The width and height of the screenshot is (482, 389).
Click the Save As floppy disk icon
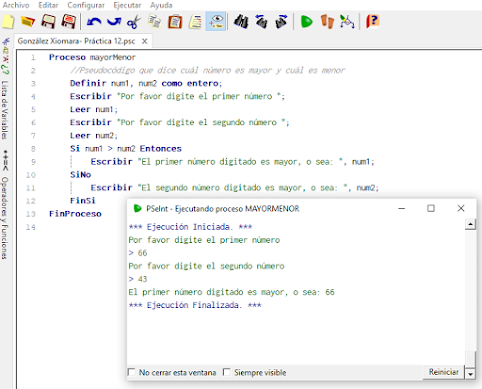click(x=69, y=22)
